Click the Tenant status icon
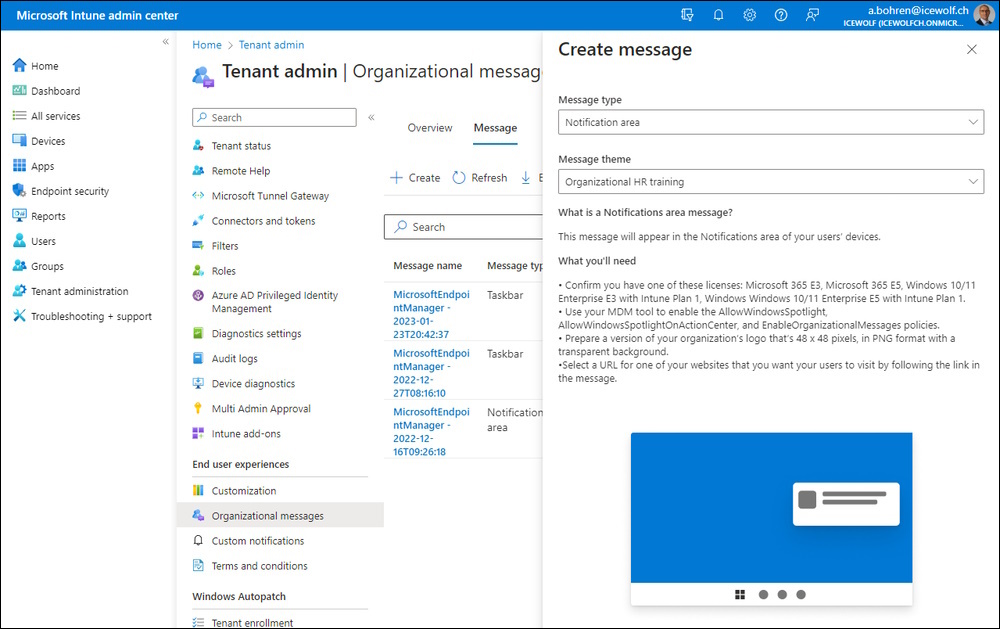Viewport: 1000px width, 629px height. (198, 145)
